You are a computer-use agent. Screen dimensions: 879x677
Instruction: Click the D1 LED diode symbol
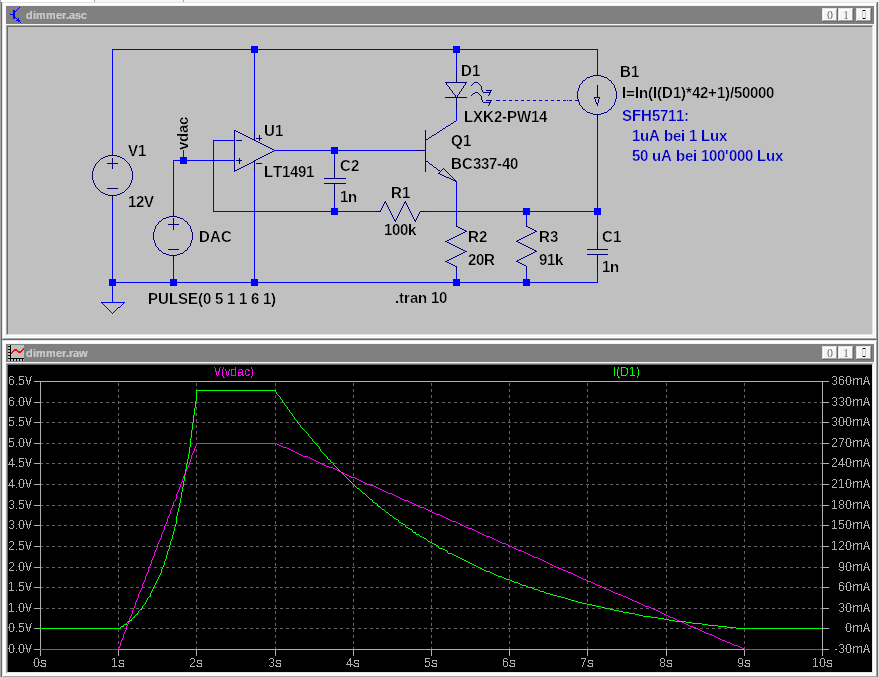tap(456, 90)
